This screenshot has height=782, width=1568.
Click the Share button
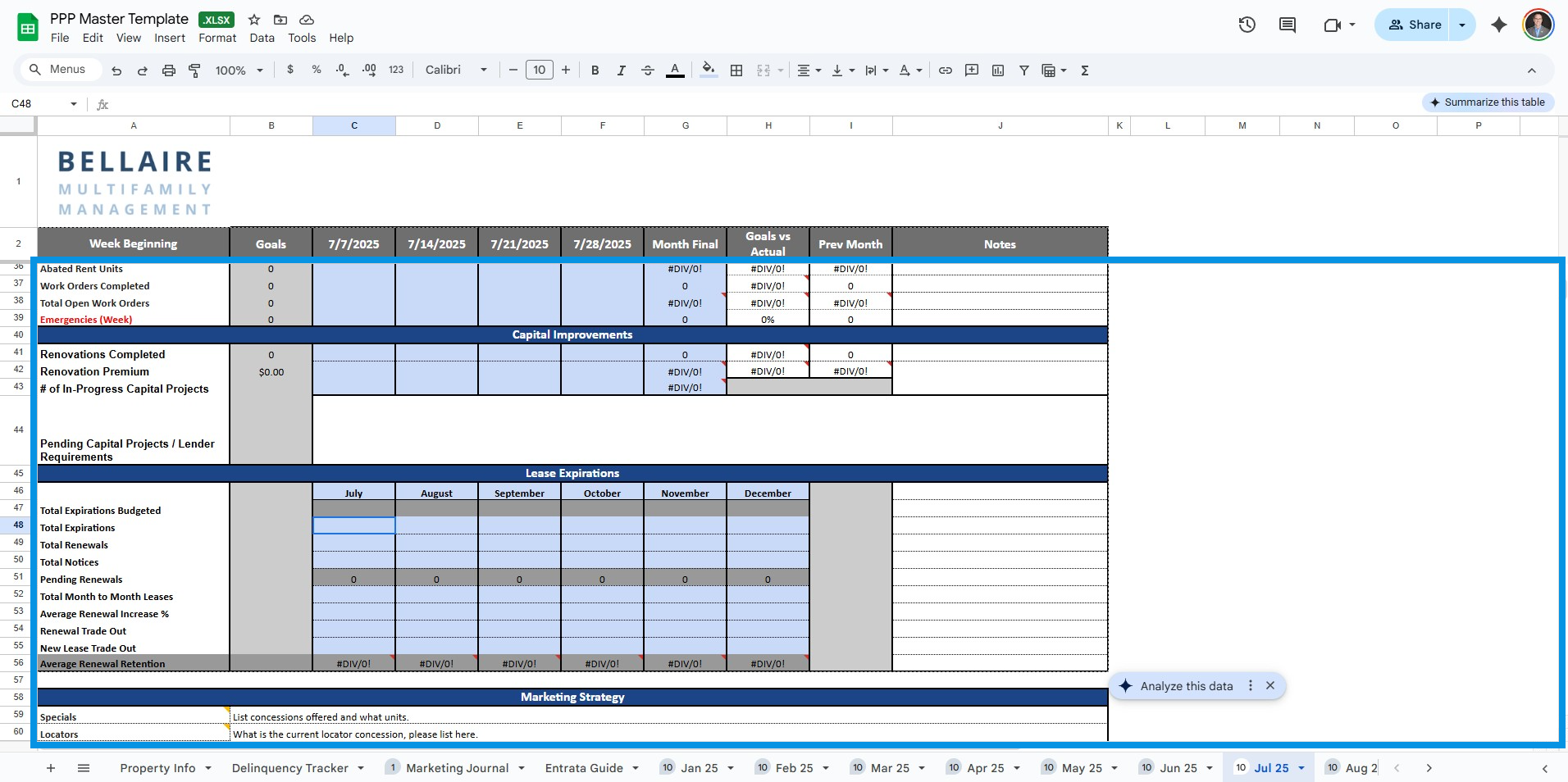1415,25
